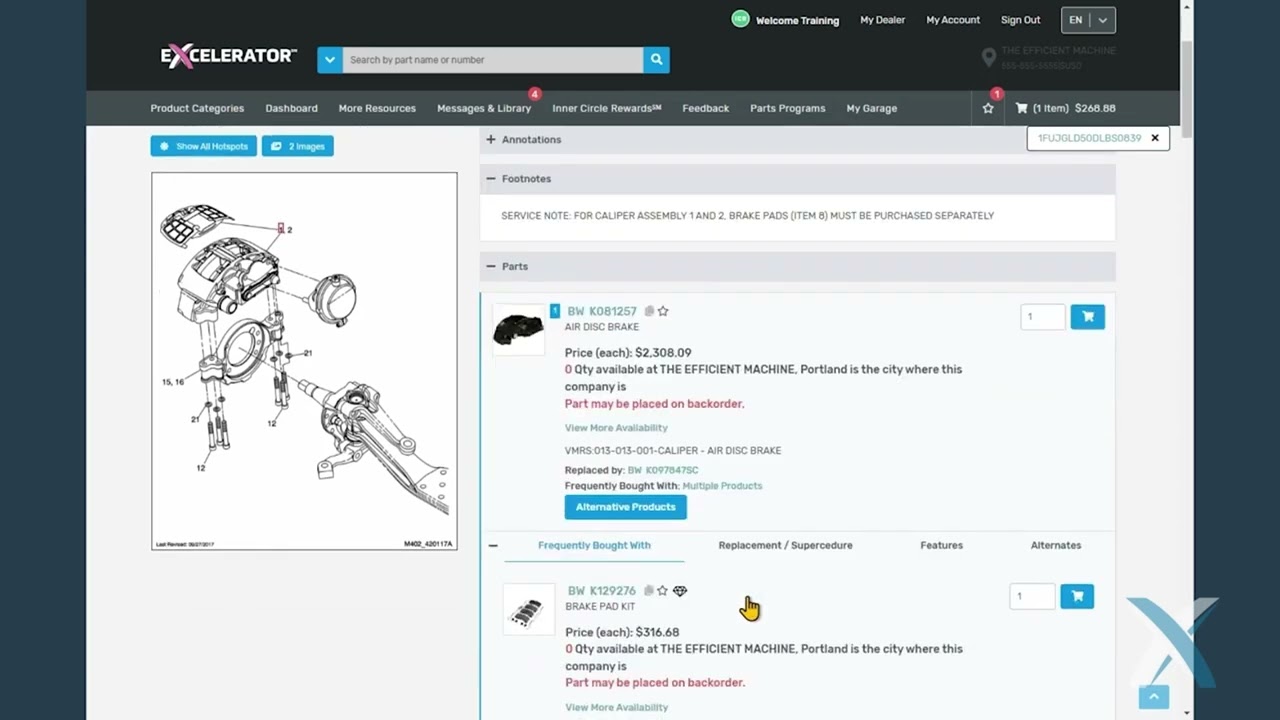Open the My Dealer link
The width and height of the screenshot is (1280, 720).
click(x=882, y=20)
